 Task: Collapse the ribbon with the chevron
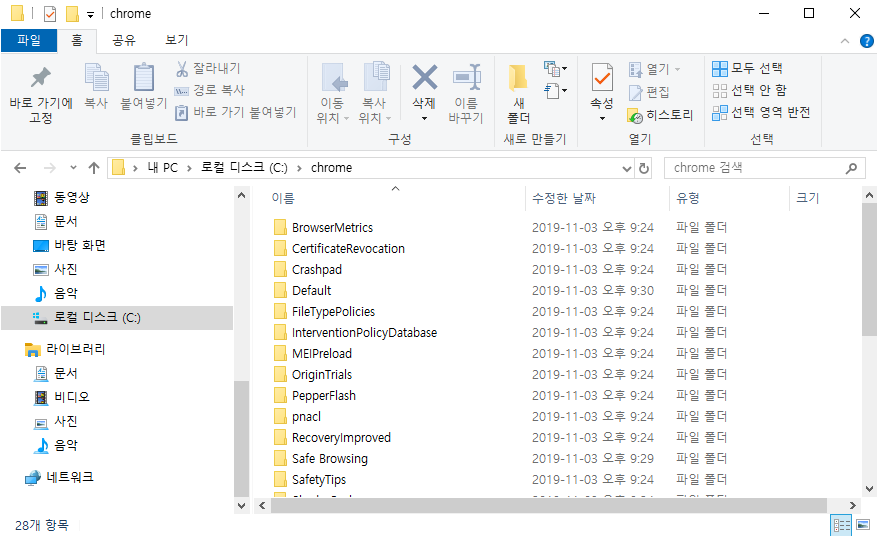point(845,41)
